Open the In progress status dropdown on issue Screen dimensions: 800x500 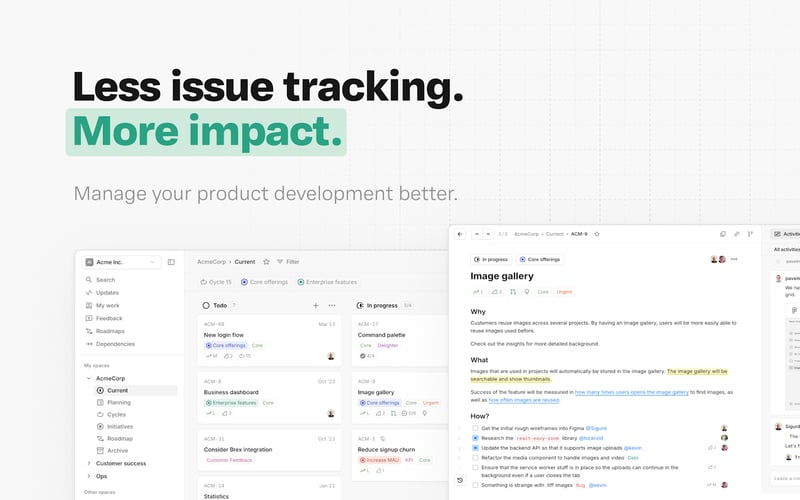click(x=491, y=259)
